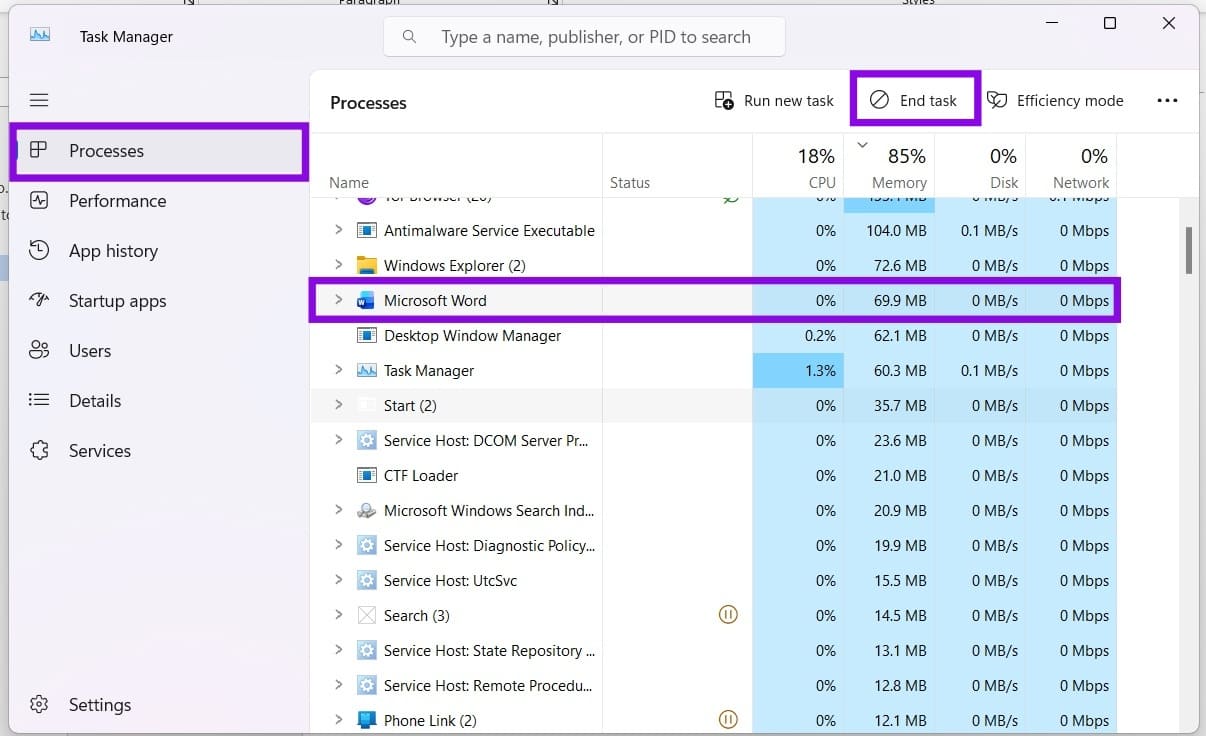The height and width of the screenshot is (736, 1206).
Task: Click the 69.9 MB memory value for Word
Action: pos(899,301)
